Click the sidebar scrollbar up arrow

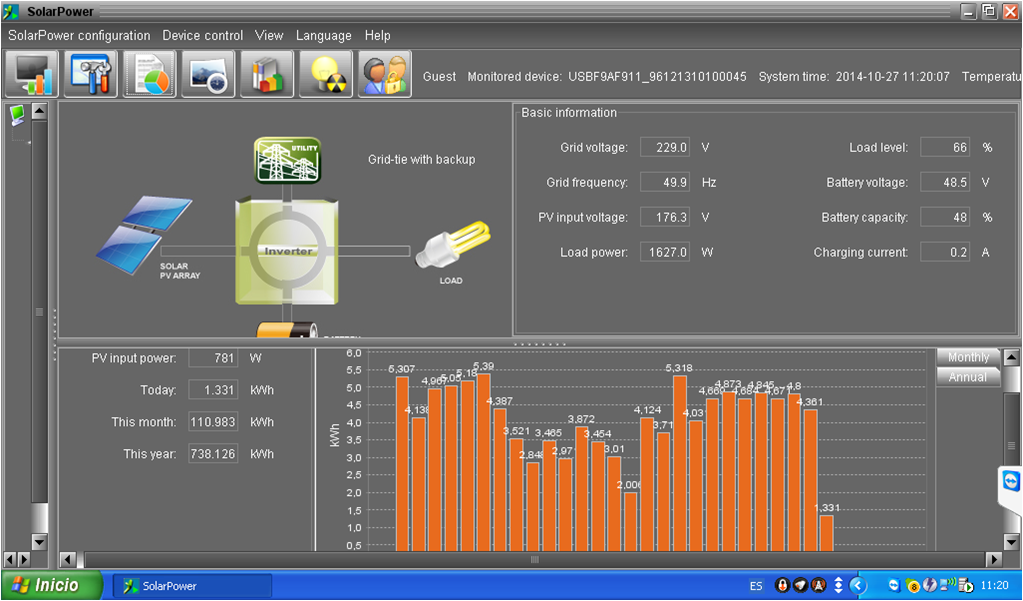[x=39, y=111]
